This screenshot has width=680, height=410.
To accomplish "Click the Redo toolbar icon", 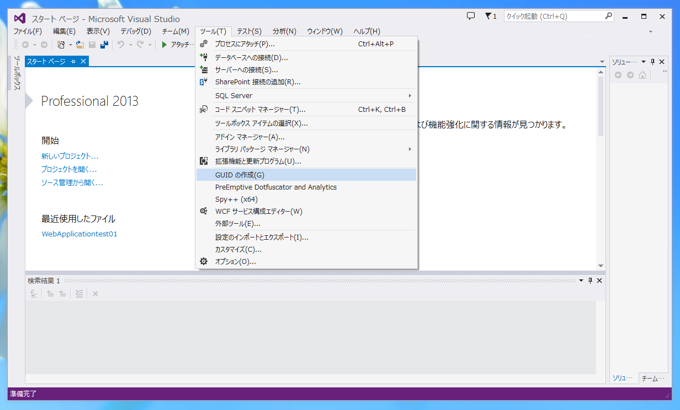I will [x=140, y=45].
